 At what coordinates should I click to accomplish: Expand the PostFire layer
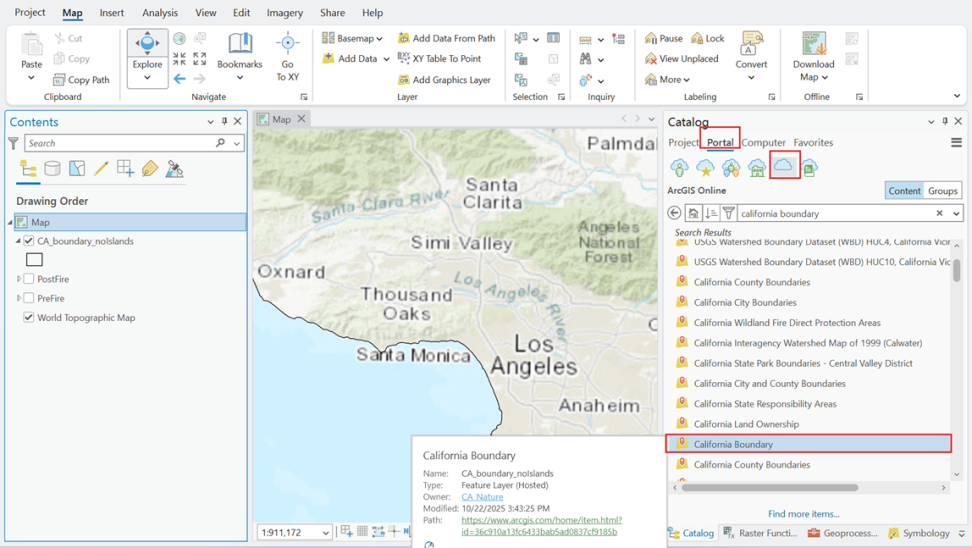[x=19, y=279]
